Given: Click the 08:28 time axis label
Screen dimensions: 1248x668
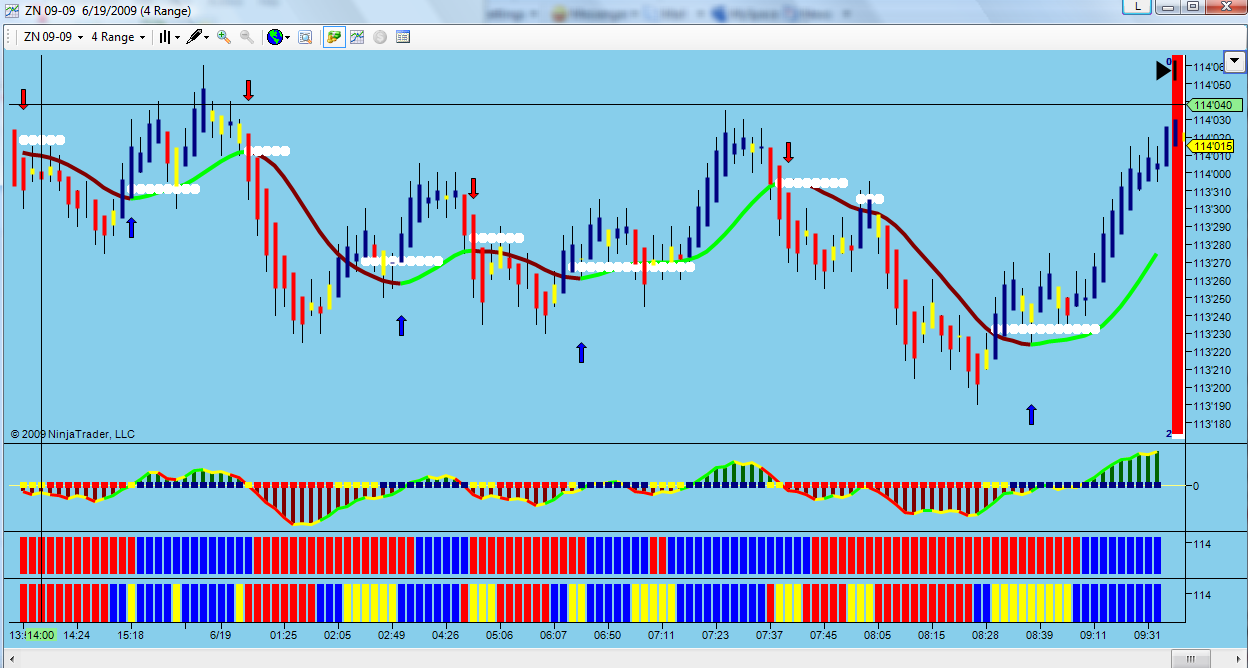Looking at the screenshot, I should click(x=985, y=635).
